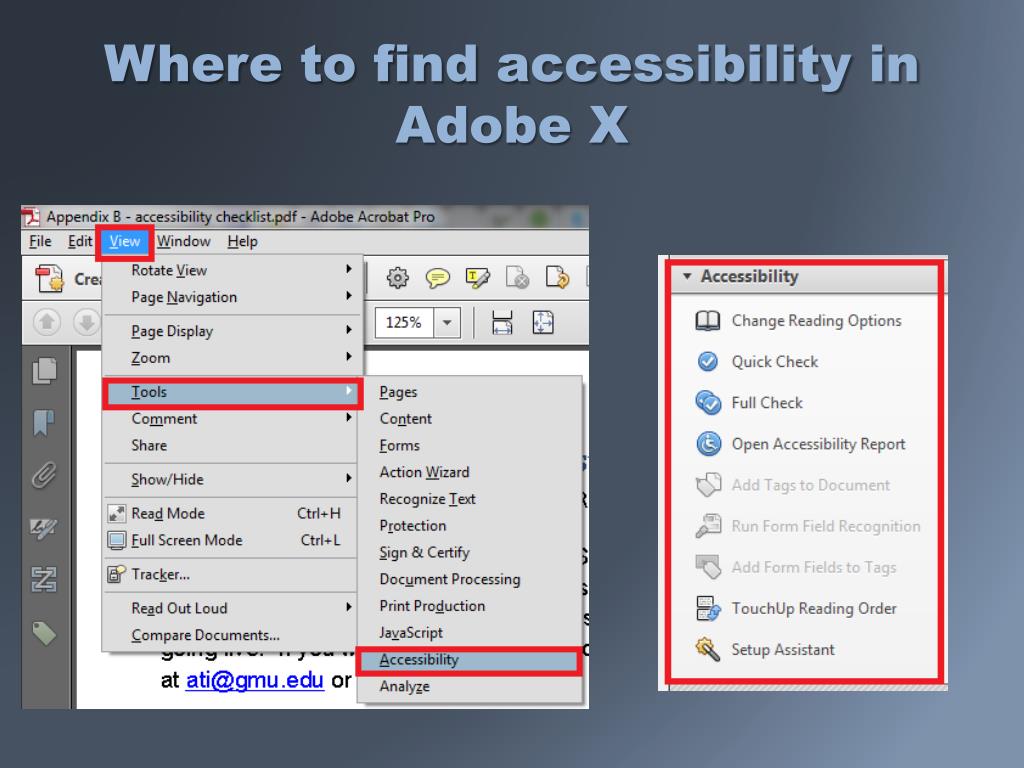The height and width of the screenshot is (768, 1024).
Task: Click the Full Check label
Action: (x=767, y=403)
